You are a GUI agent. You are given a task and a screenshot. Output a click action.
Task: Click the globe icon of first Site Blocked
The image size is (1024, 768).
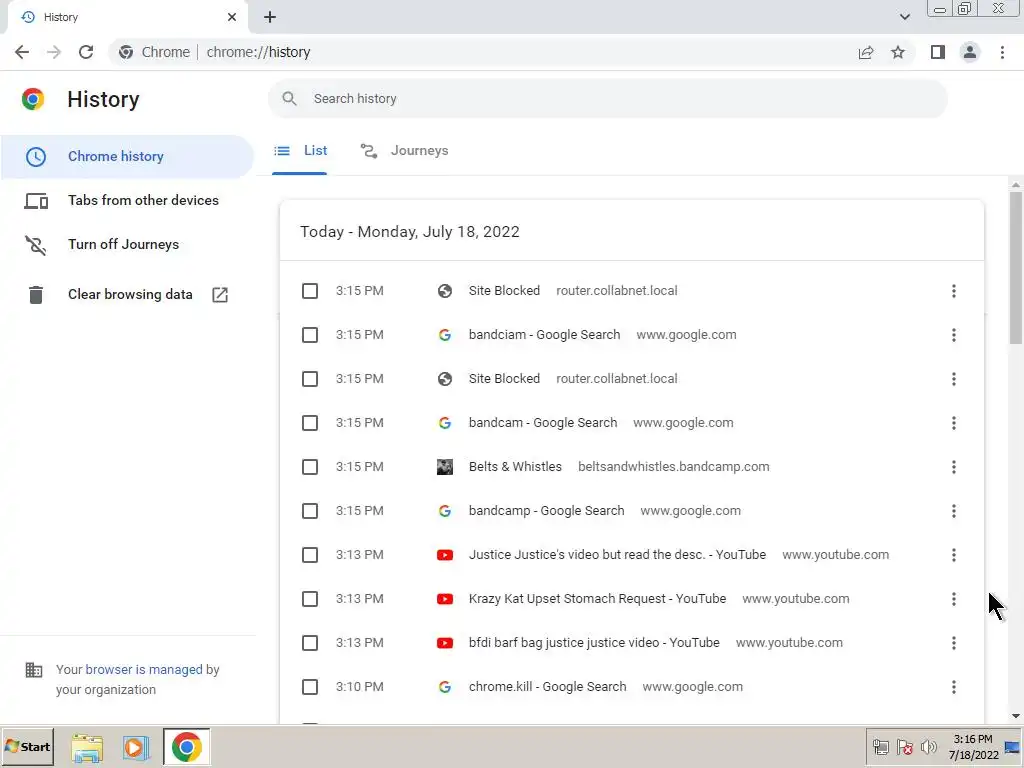click(445, 291)
